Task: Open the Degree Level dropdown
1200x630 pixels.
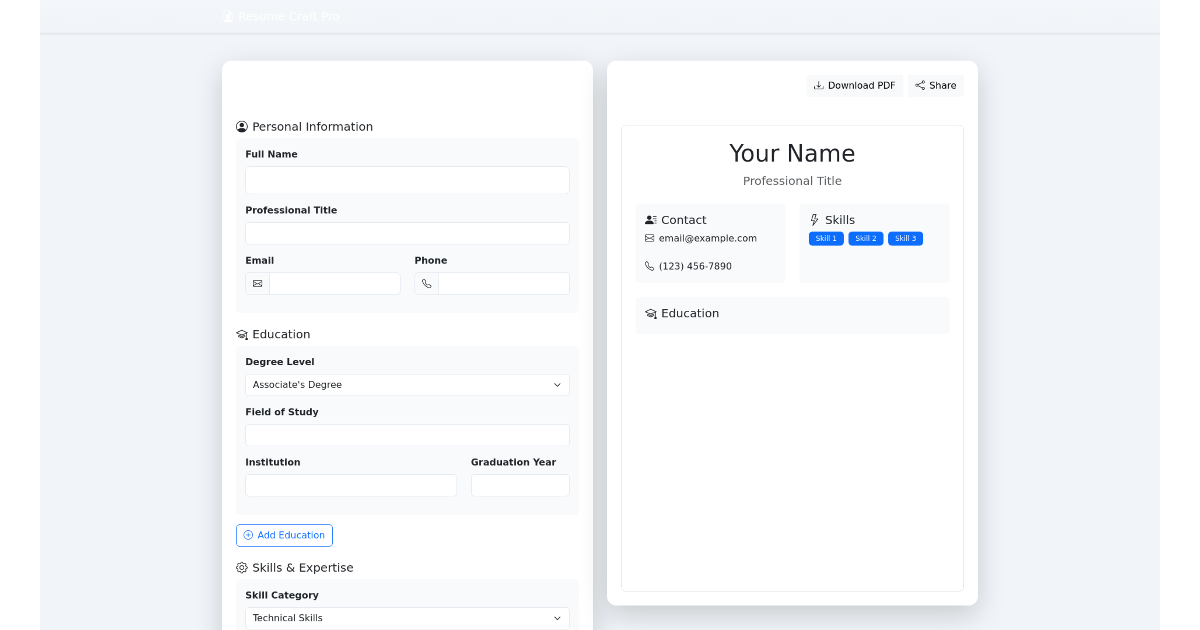Action: point(407,384)
